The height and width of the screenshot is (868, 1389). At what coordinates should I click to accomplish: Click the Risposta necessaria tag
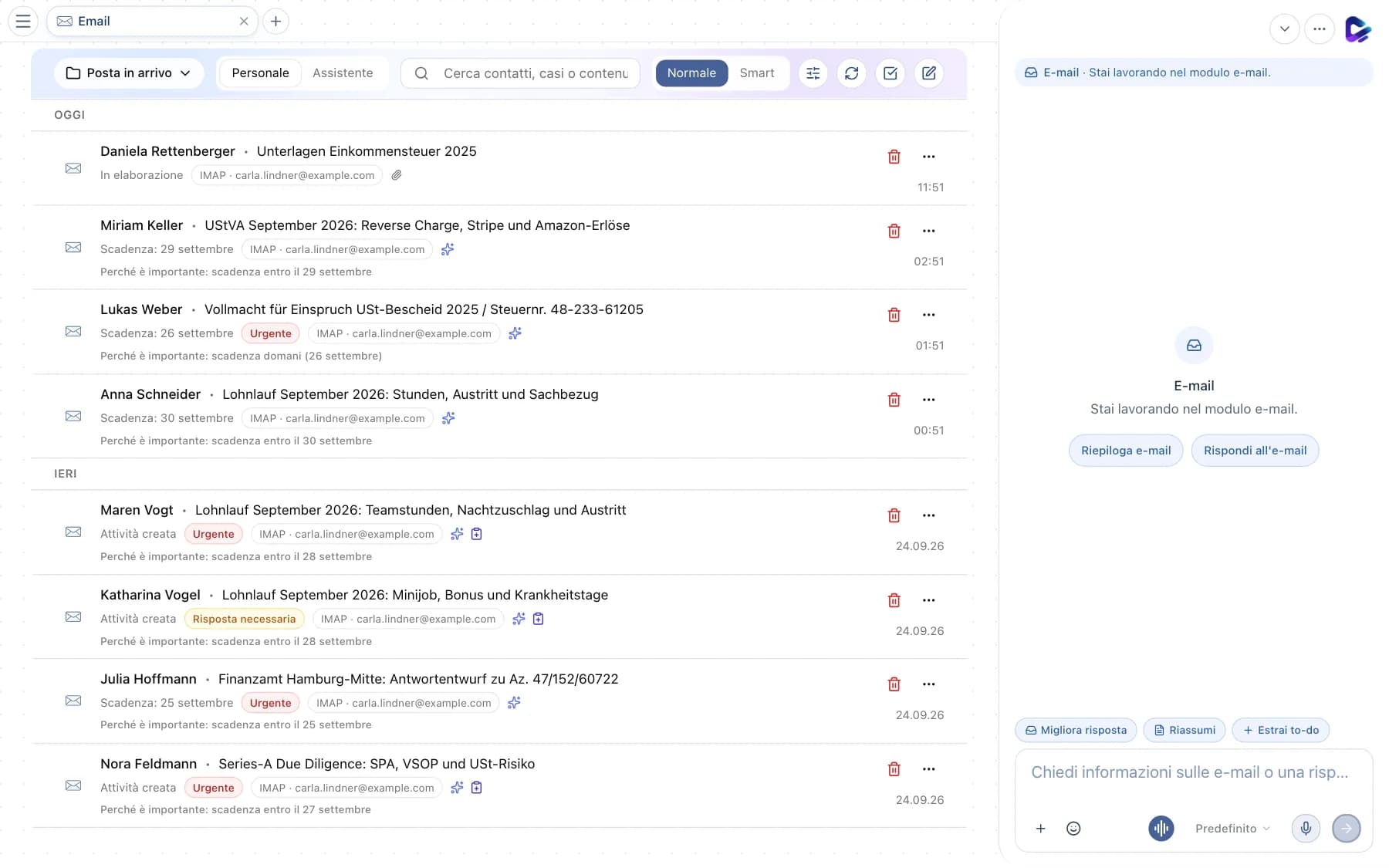(x=244, y=619)
